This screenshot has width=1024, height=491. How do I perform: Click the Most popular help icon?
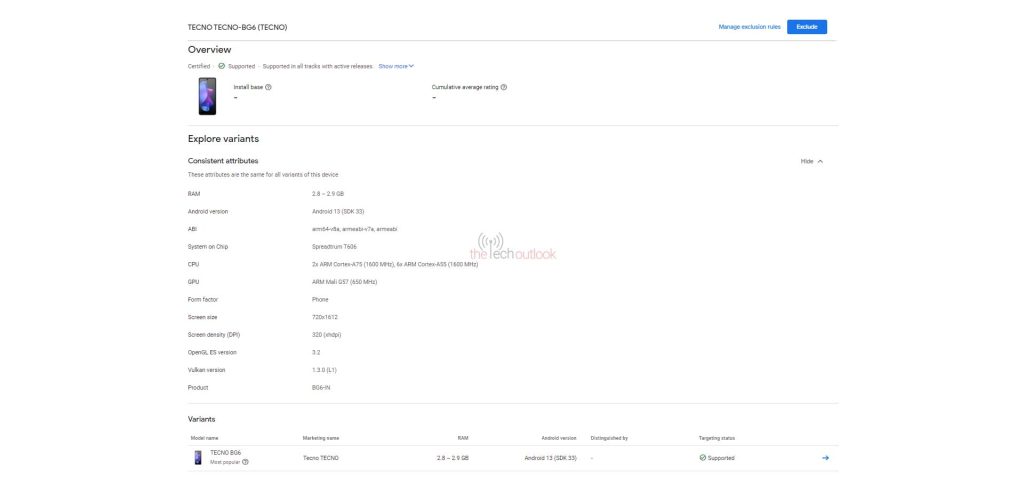click(x=245, y=462)
